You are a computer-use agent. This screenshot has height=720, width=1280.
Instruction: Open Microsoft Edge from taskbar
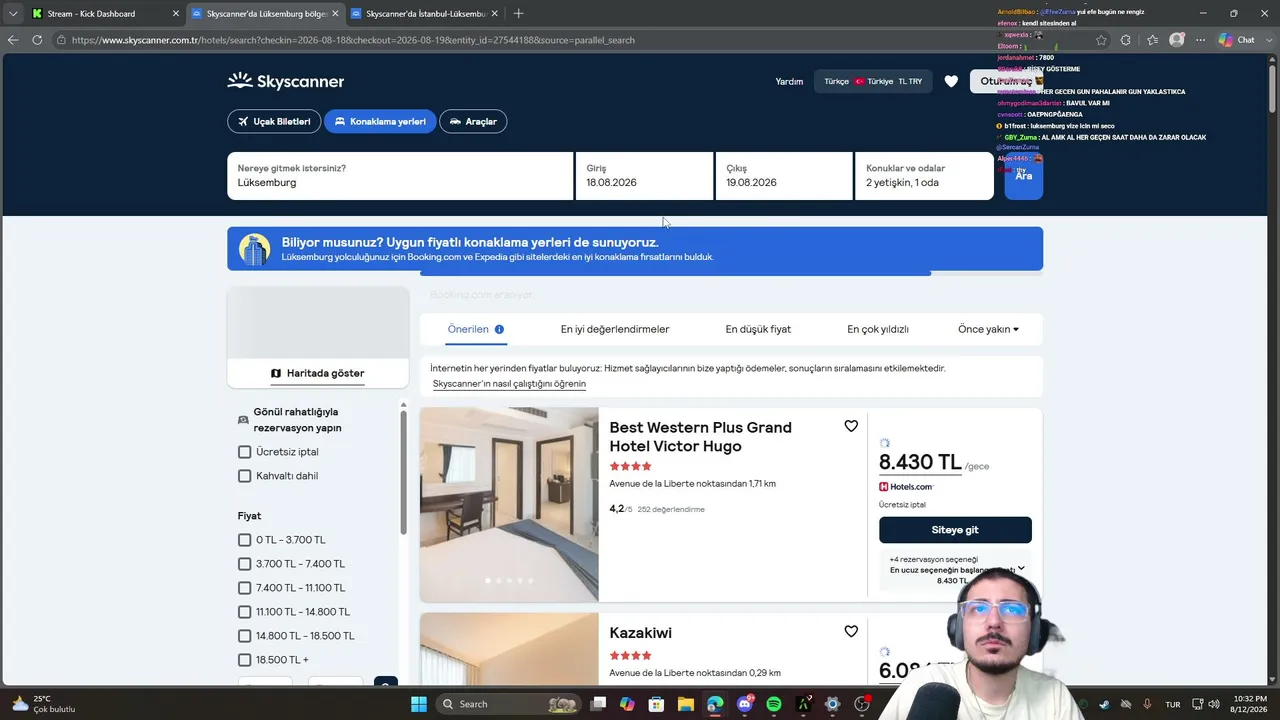tap(715, 704)
